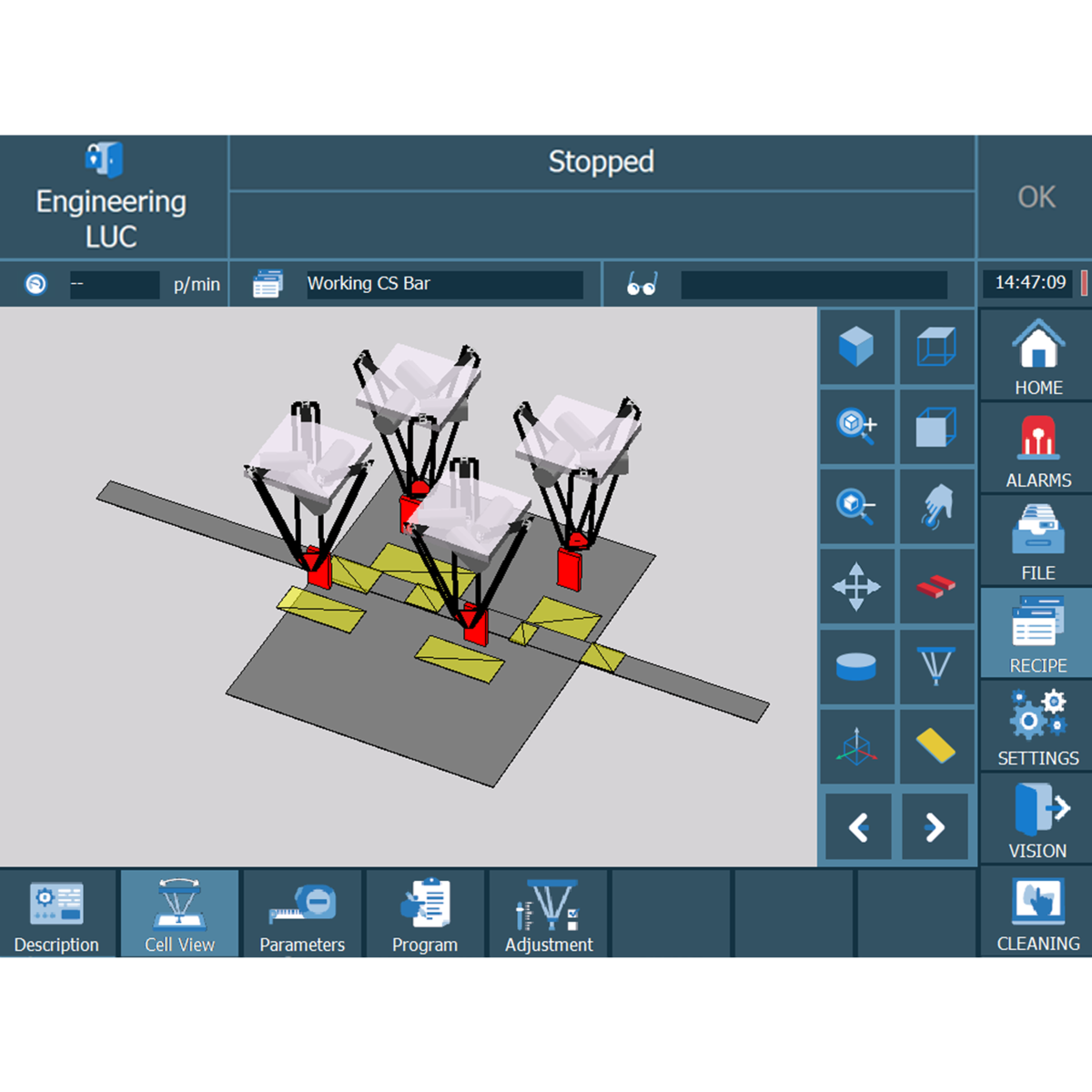Open the Parameters tab
The image size is (1092, 1092).
[302, 915]
